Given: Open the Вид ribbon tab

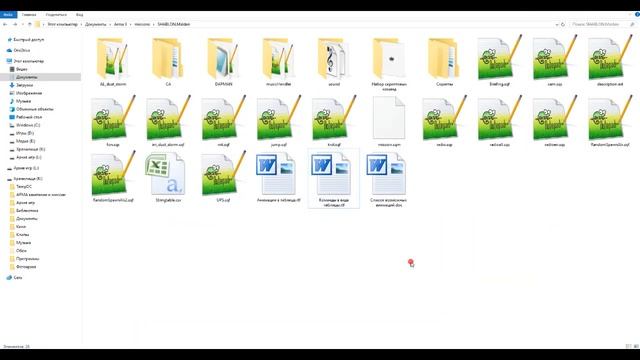Looking at the screenshot, I should pos(80,14).
